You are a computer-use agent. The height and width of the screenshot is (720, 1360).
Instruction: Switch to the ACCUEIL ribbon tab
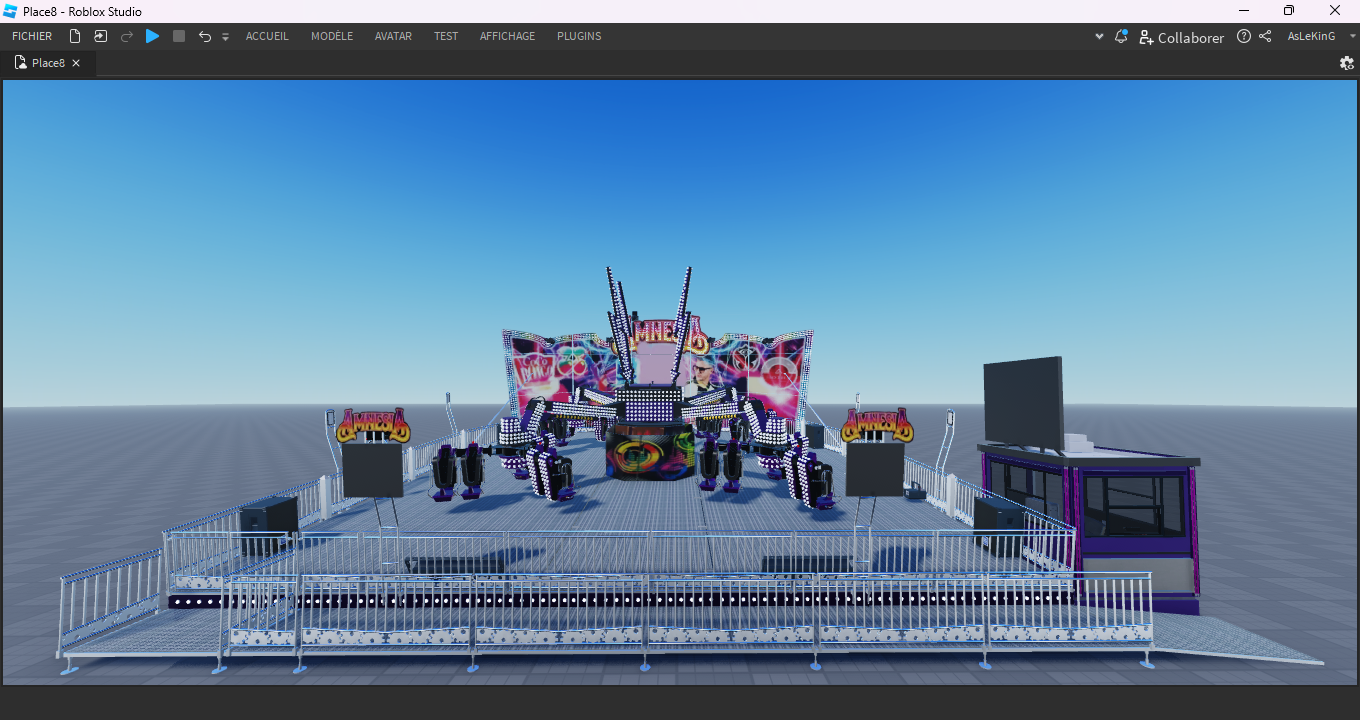coord(267,36)
